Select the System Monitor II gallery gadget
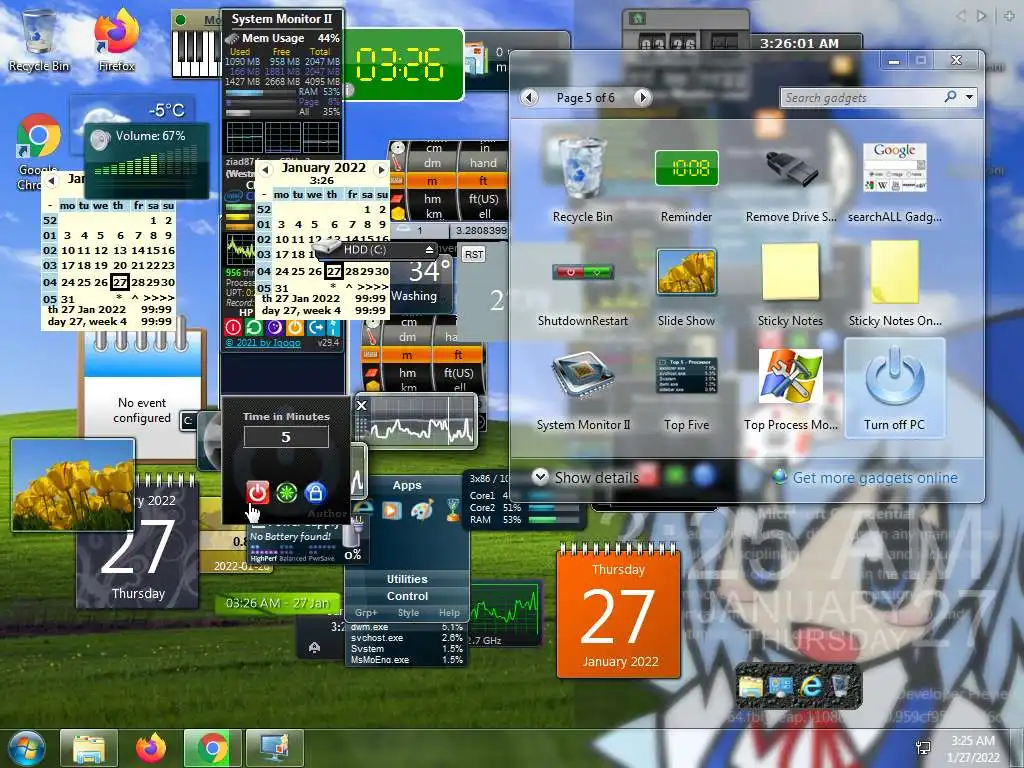Screen dimensions: 1024x768 [582, 388]
